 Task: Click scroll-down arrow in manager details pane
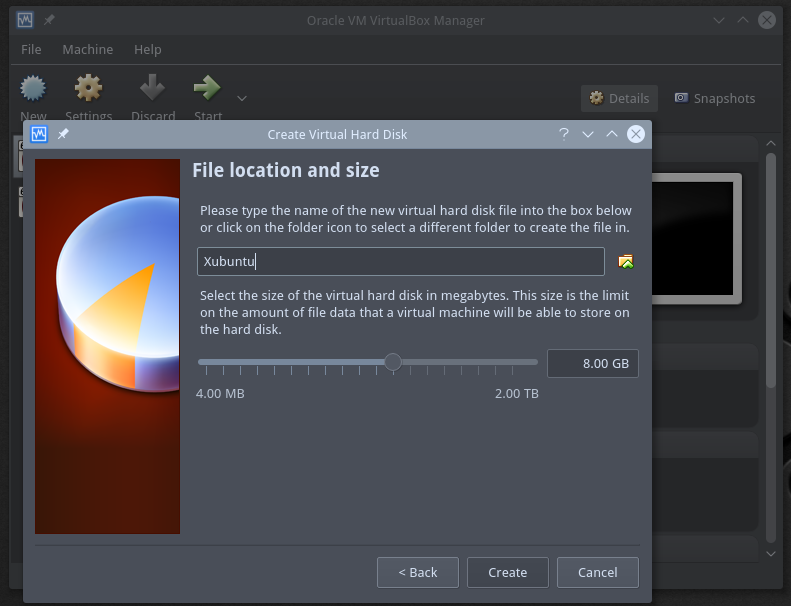pyautogui.click(x=771, y=554)
